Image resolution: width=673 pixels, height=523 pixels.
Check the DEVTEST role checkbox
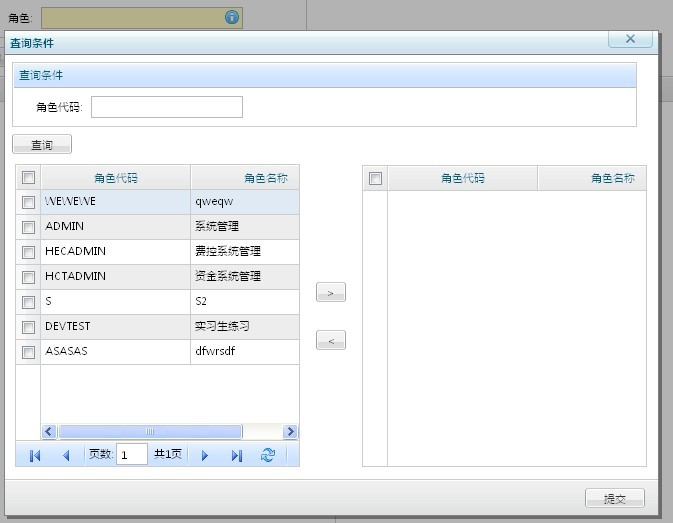coord(28,327)
